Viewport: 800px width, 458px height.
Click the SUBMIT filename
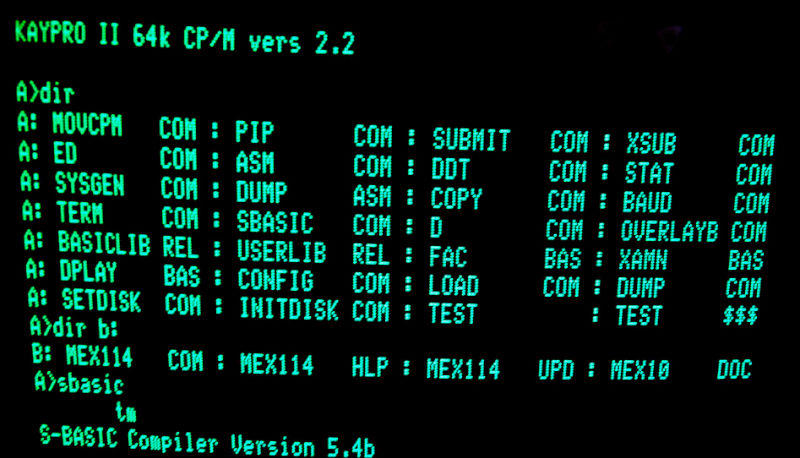coord(471,140)
